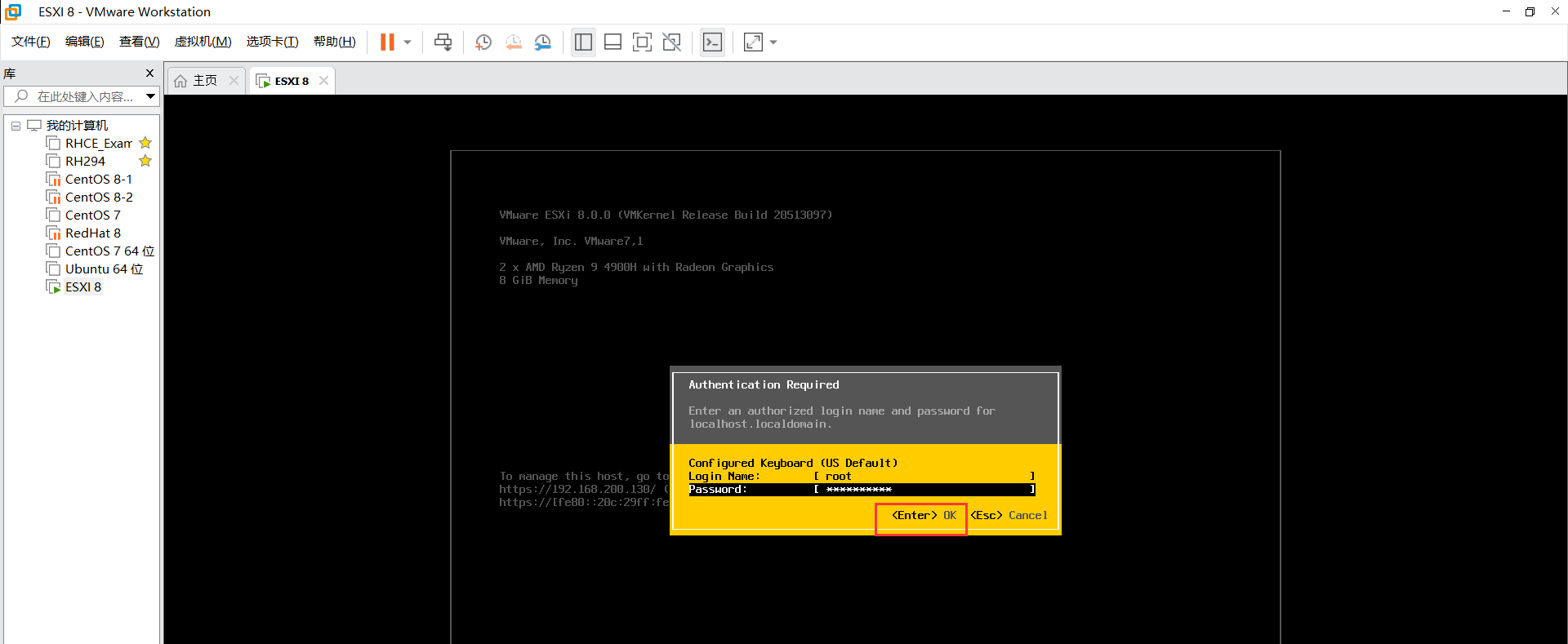Open the library search dropdown arrow

point(150,96)
